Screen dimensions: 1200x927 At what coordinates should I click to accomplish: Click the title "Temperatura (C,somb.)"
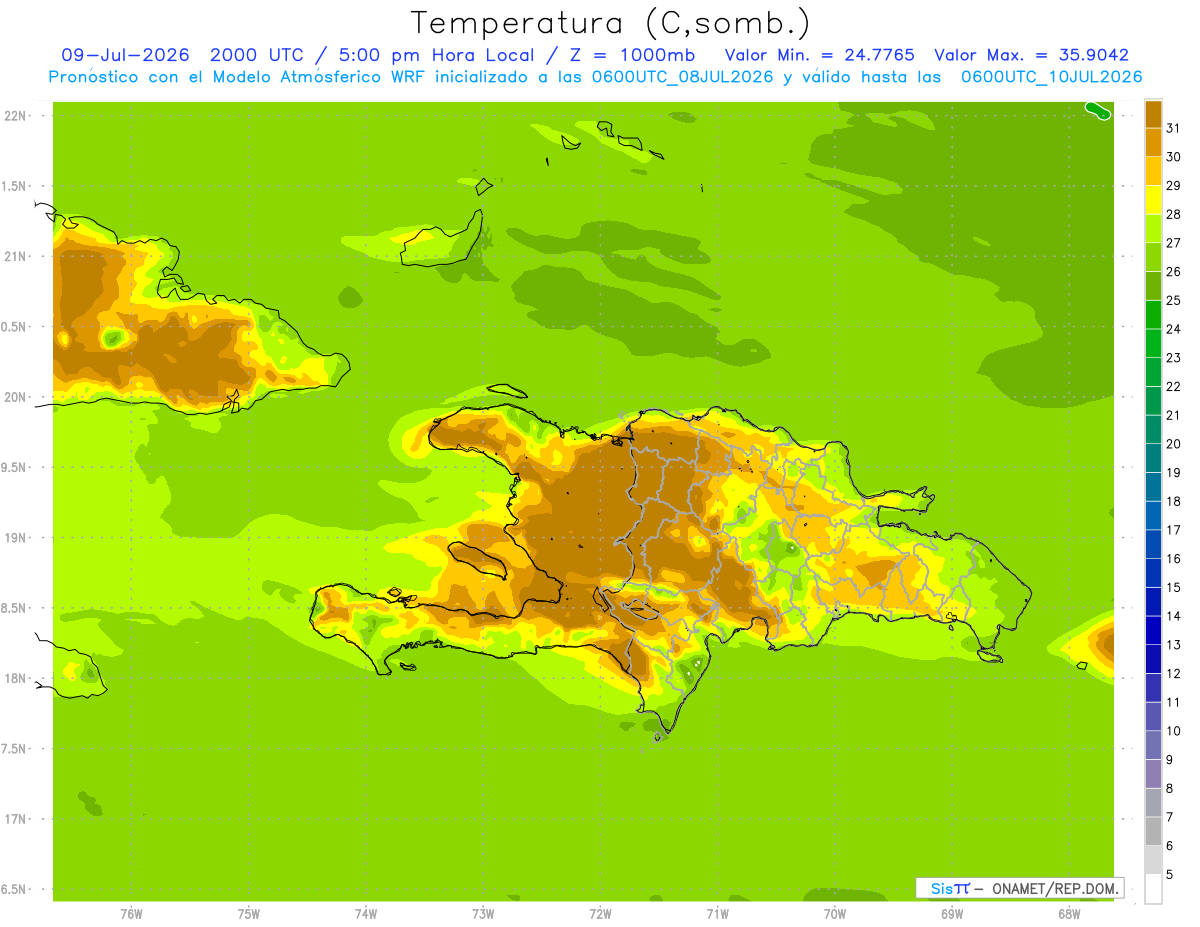pyautogui.click(x=611, y=23)
